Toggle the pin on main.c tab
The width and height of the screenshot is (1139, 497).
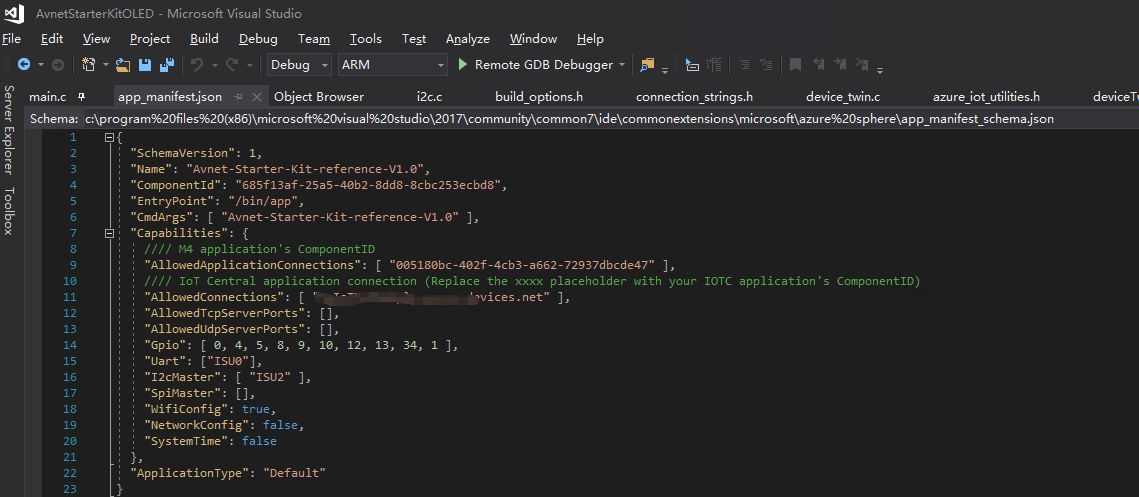(x=81, y=97)
